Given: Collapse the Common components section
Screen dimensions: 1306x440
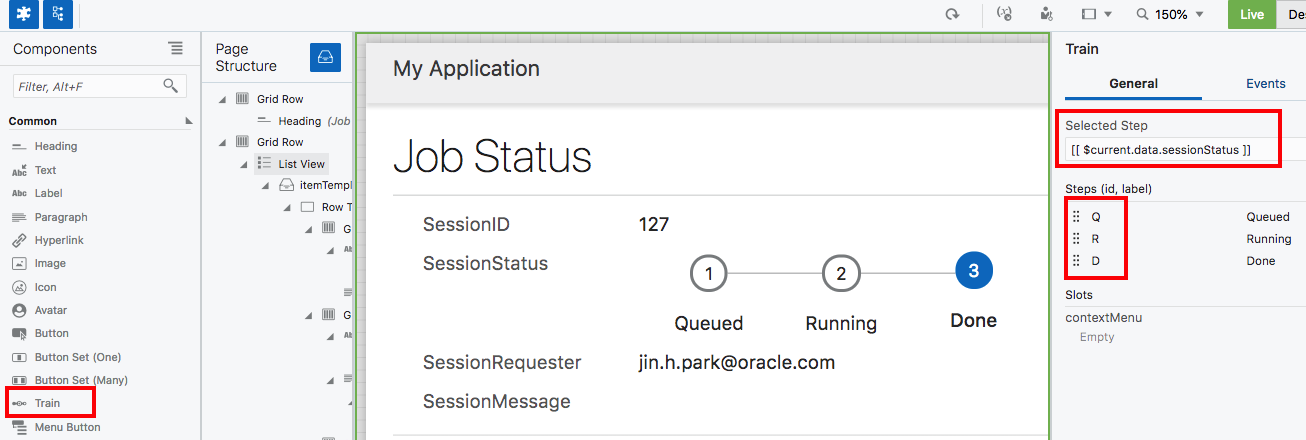Looking at the screenshot, I should coord(188,121).
